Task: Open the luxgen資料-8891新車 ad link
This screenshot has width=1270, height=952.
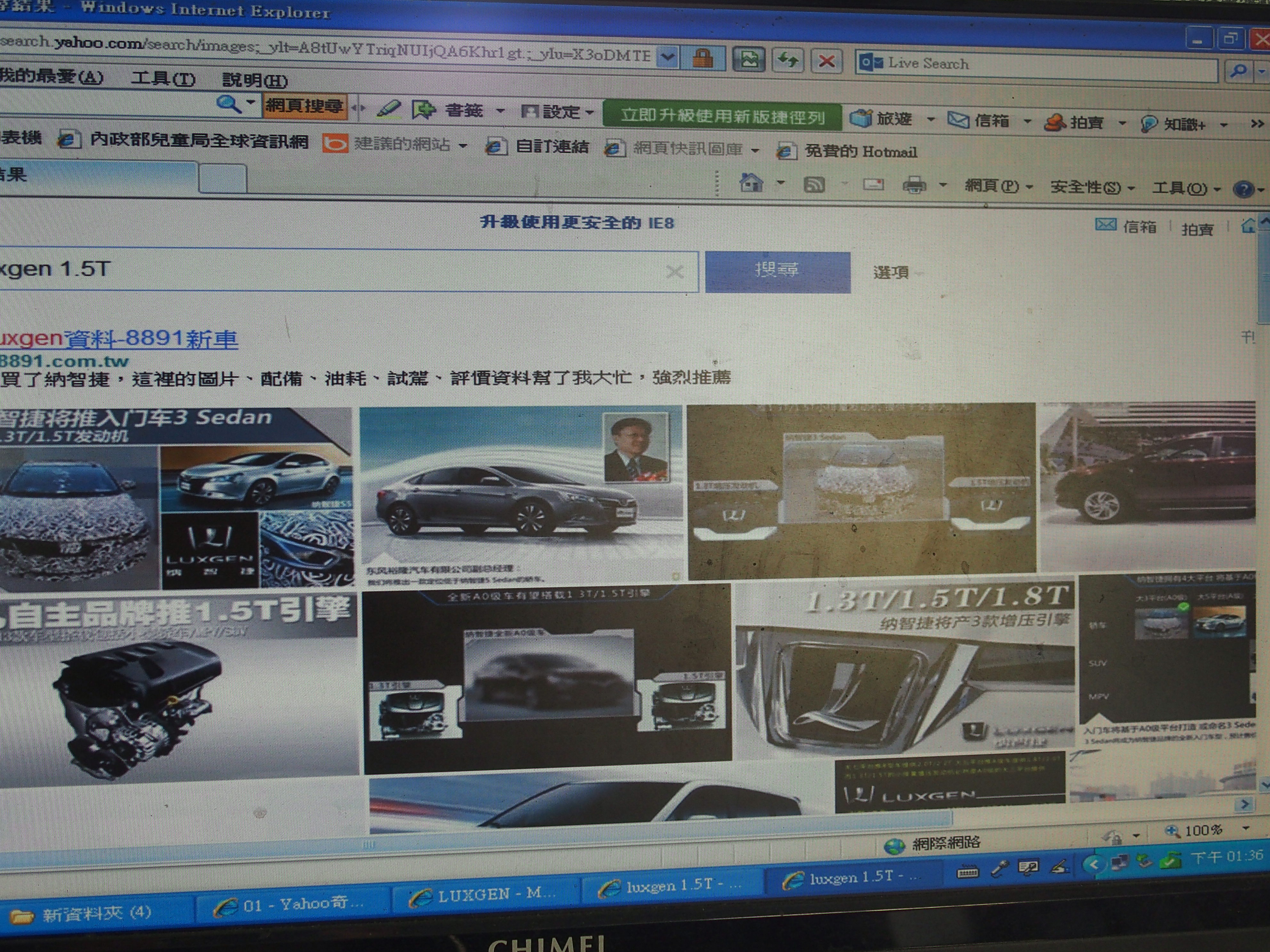Action: coord(118,338)
